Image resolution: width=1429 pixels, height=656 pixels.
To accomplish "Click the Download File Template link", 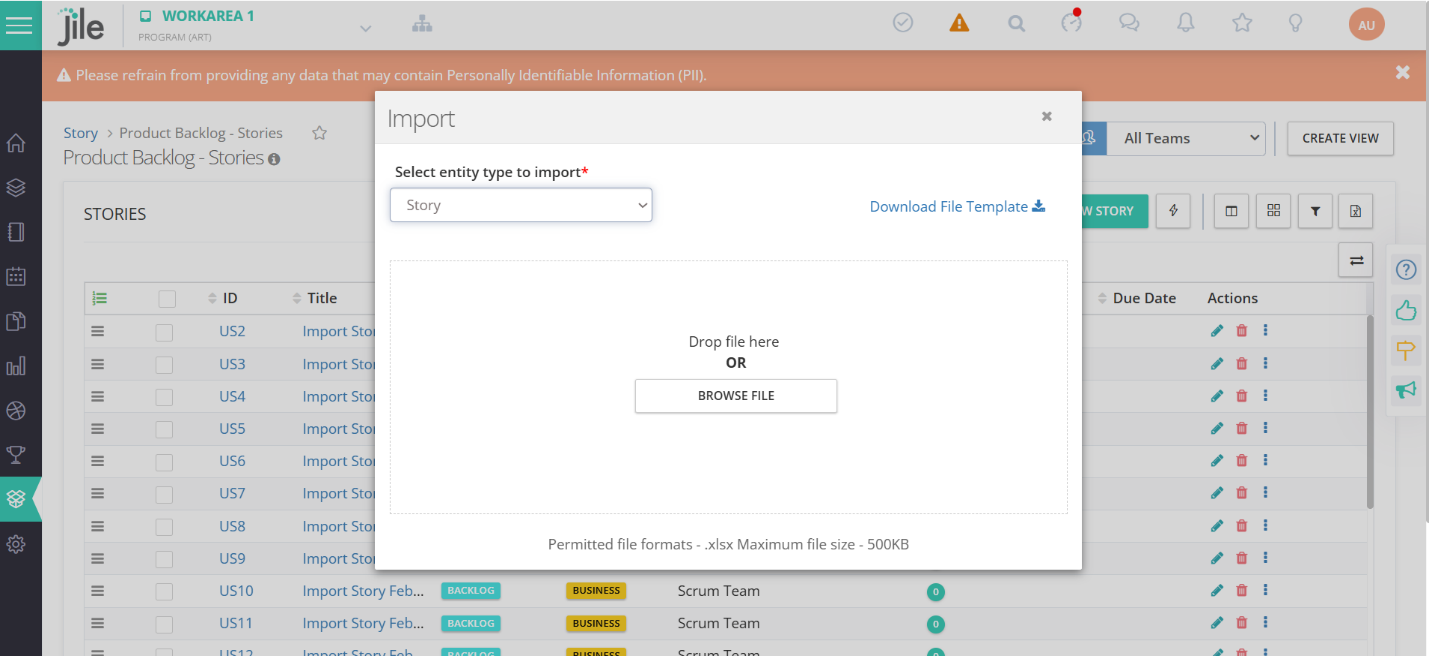I will coord(956,207).
